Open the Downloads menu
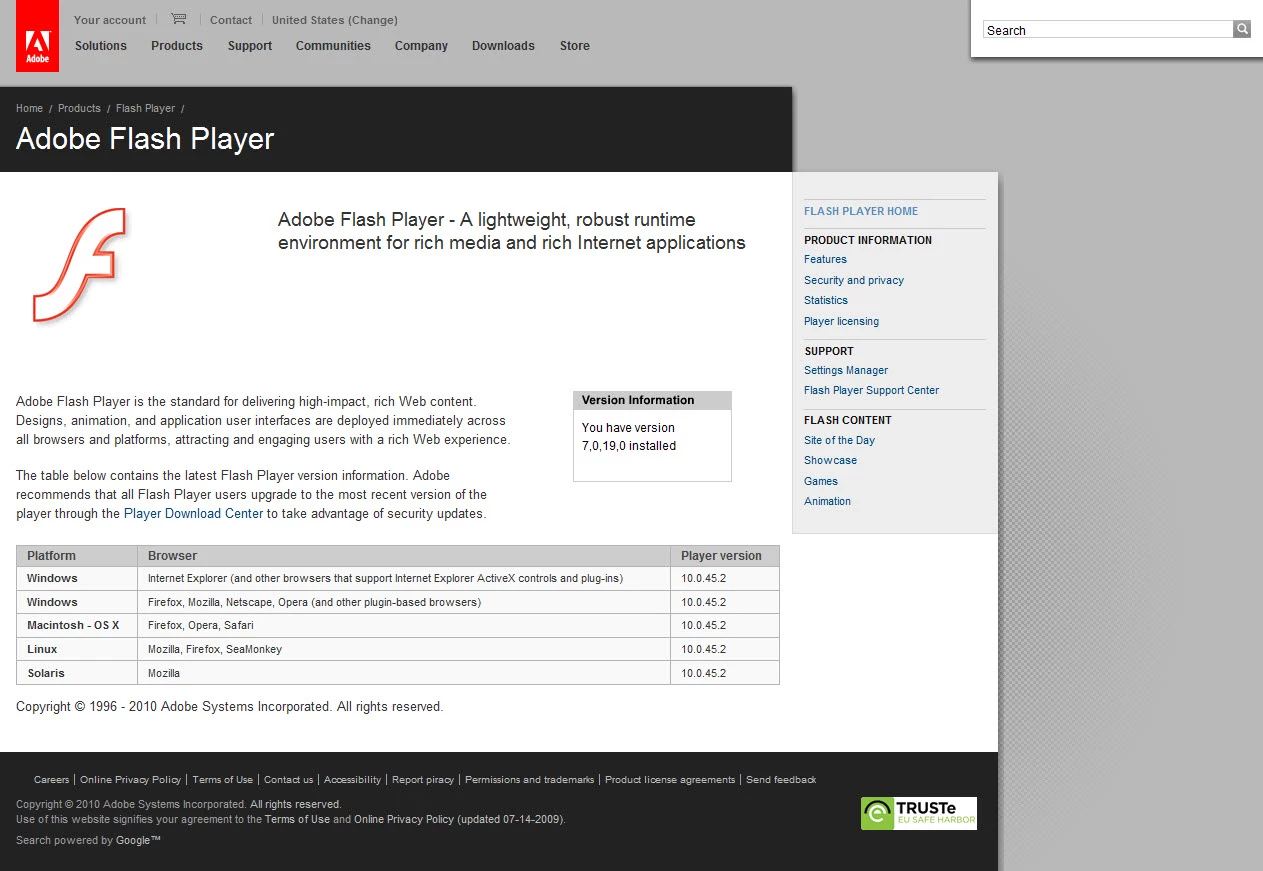 tap(503, 46)
